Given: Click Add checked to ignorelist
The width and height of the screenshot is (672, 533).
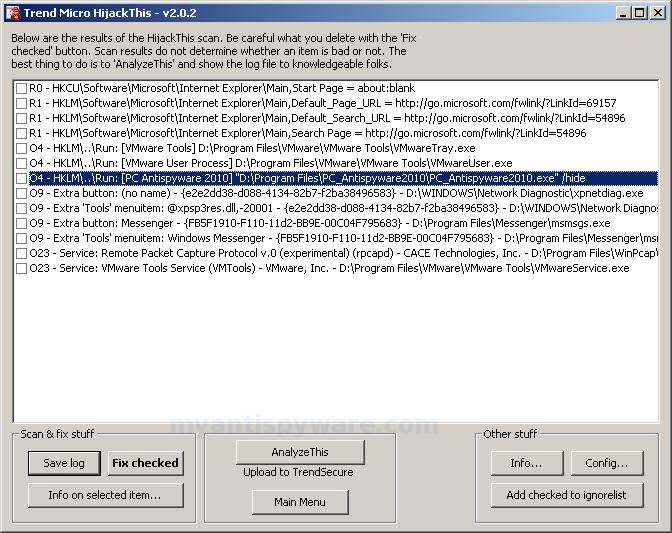Looking at the screenshot, I should pyautogui.click(x=567, y=495).
